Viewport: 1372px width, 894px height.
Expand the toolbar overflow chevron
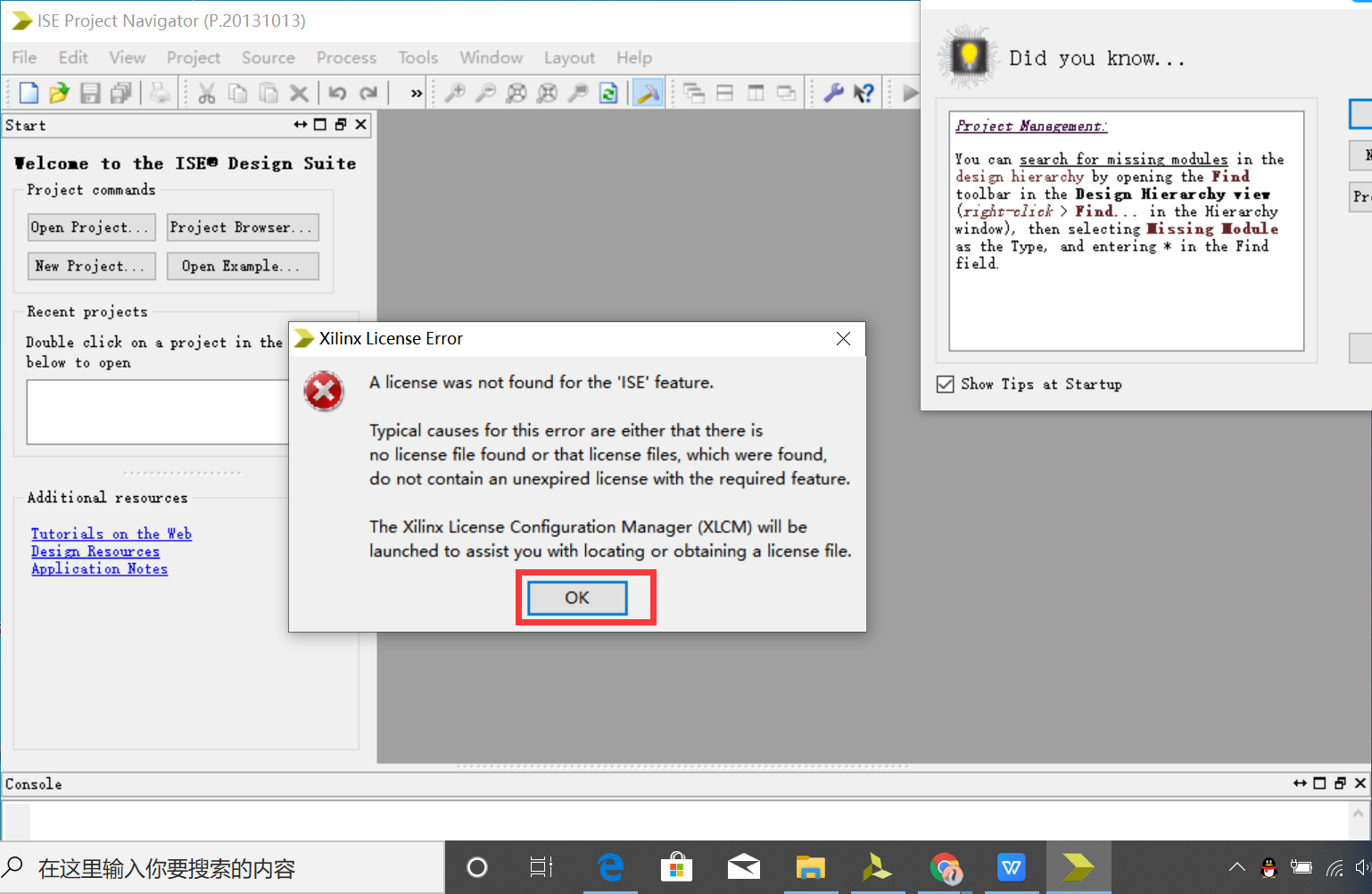click(x=416, y=93)
